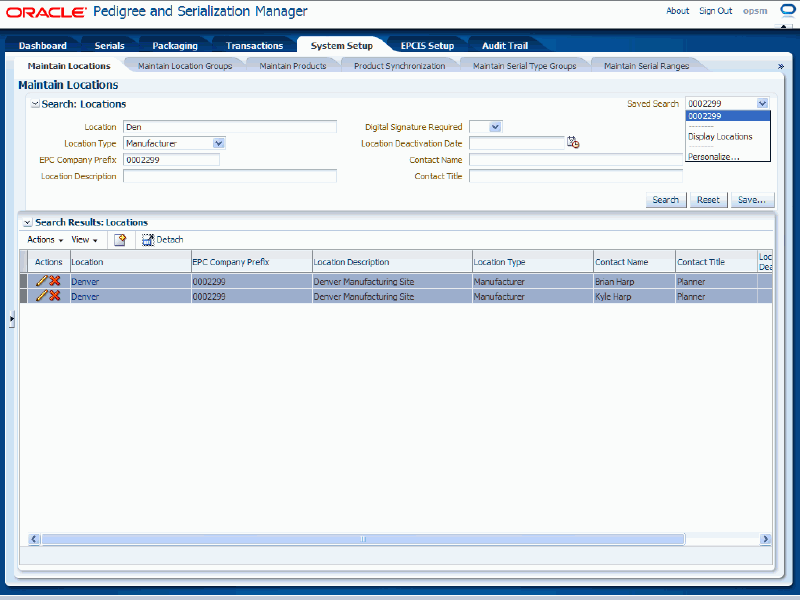Show more sub-tabs with double chevron

point(780,66)
